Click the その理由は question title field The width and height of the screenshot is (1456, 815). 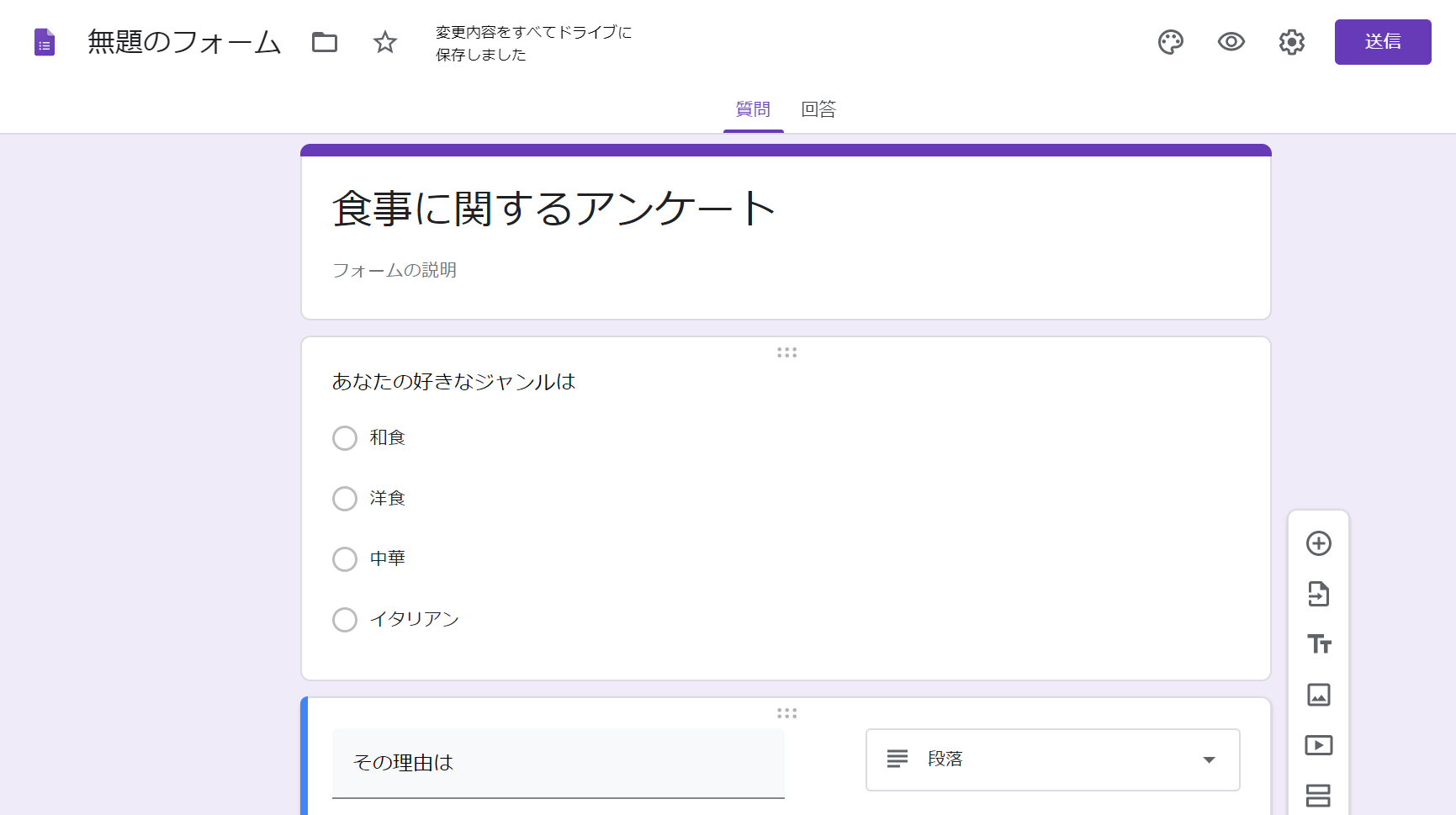[558, 763]
